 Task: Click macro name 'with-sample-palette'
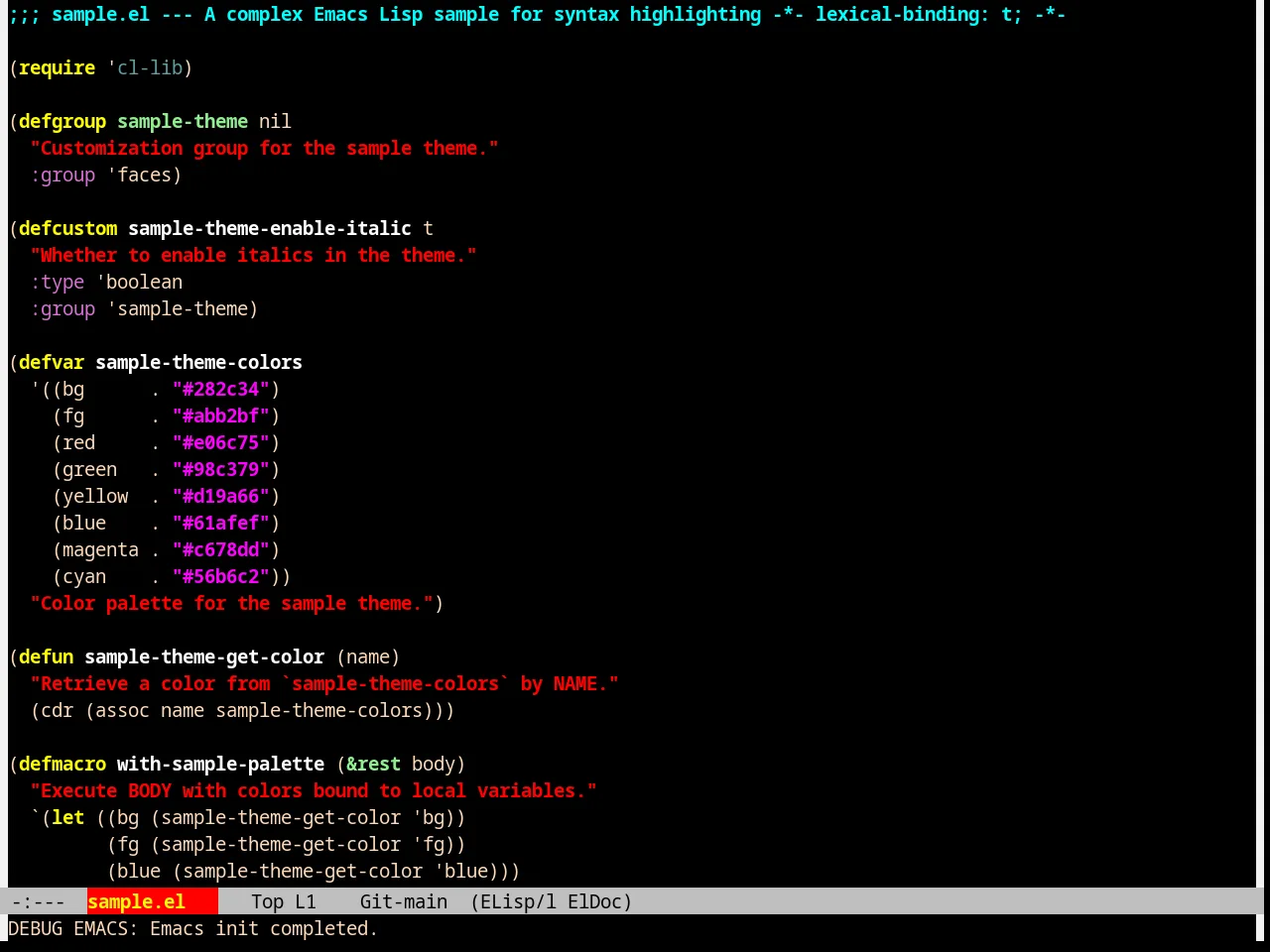[220, 764]
